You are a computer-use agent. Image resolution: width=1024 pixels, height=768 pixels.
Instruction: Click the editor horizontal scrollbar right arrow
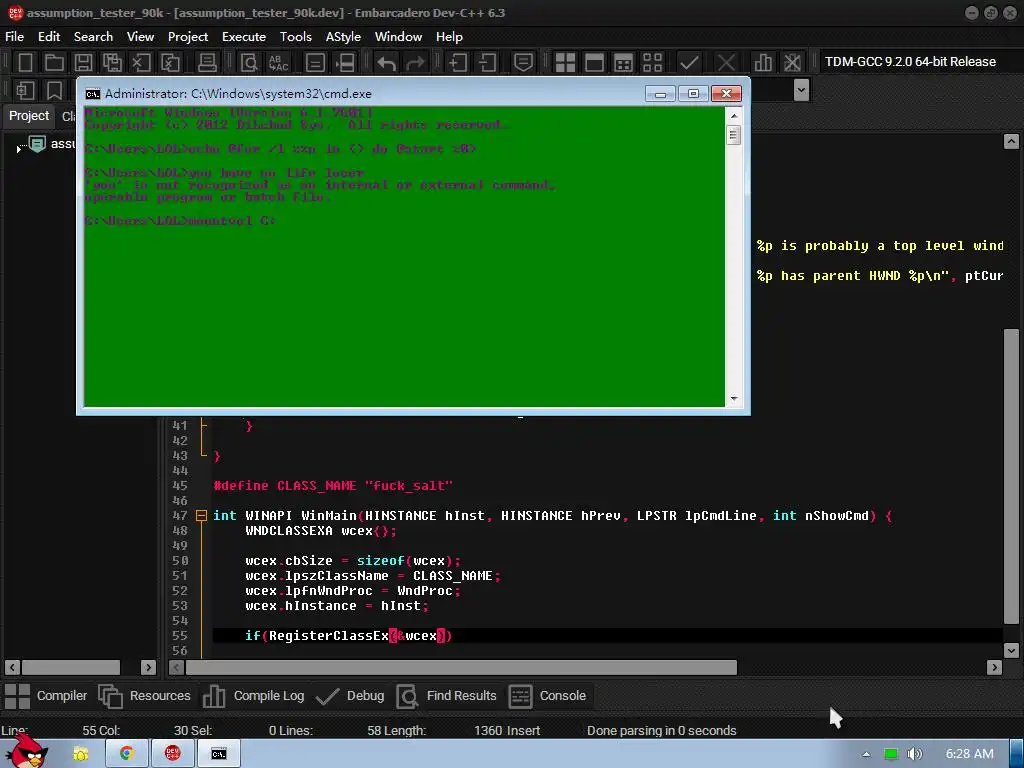994,667
